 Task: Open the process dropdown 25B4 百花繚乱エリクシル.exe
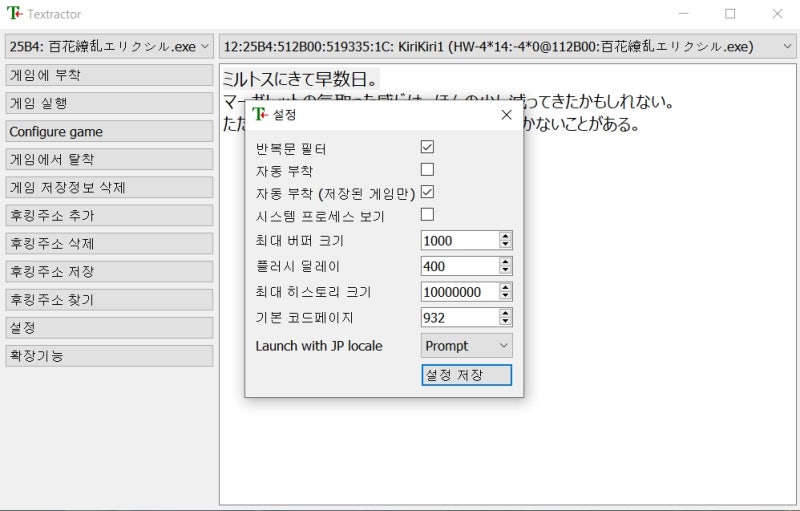(x=109, y=46)
